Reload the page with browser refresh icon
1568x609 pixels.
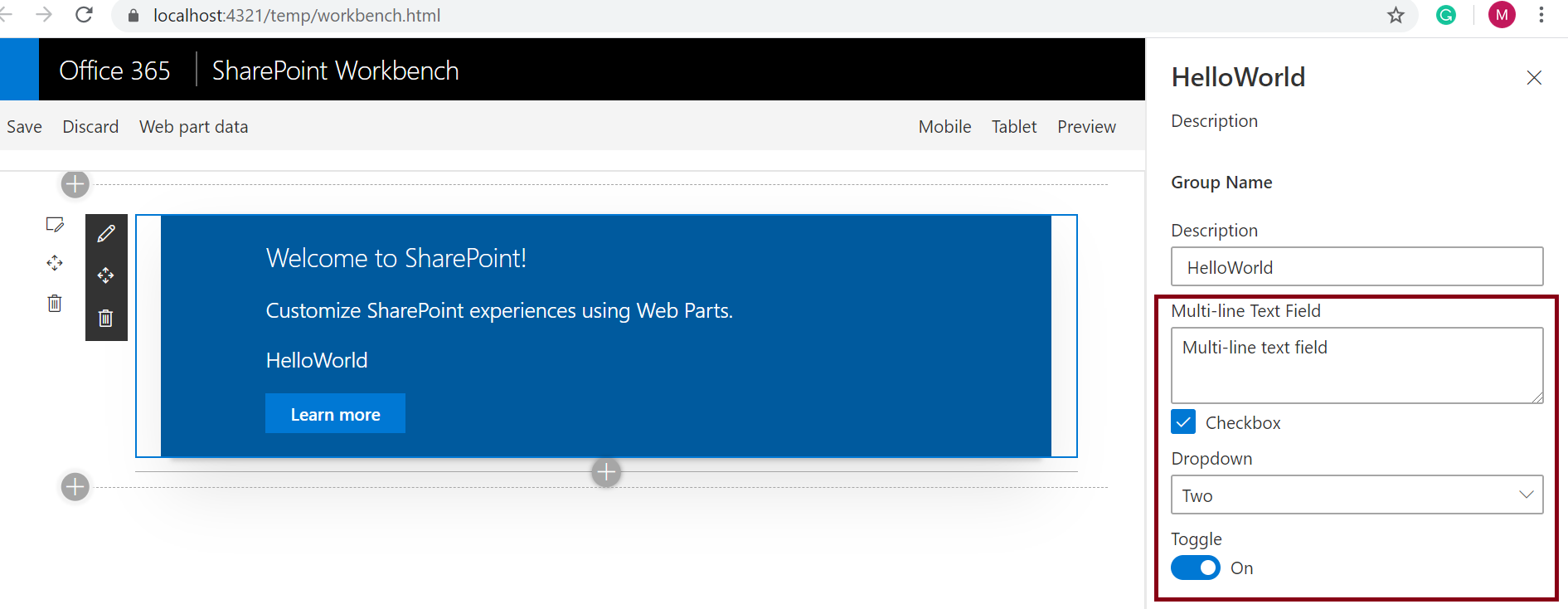click(x=84, y=15)
